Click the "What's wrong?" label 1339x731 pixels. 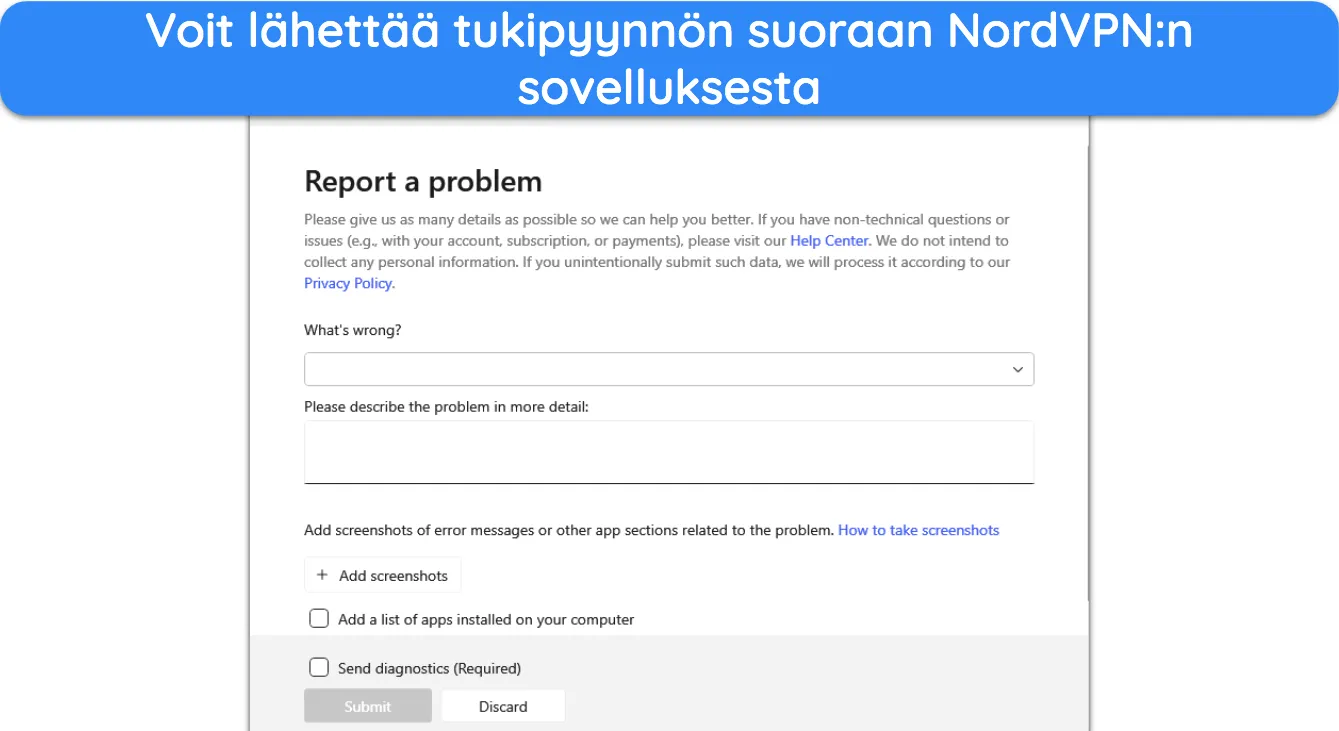click(353, 330)
